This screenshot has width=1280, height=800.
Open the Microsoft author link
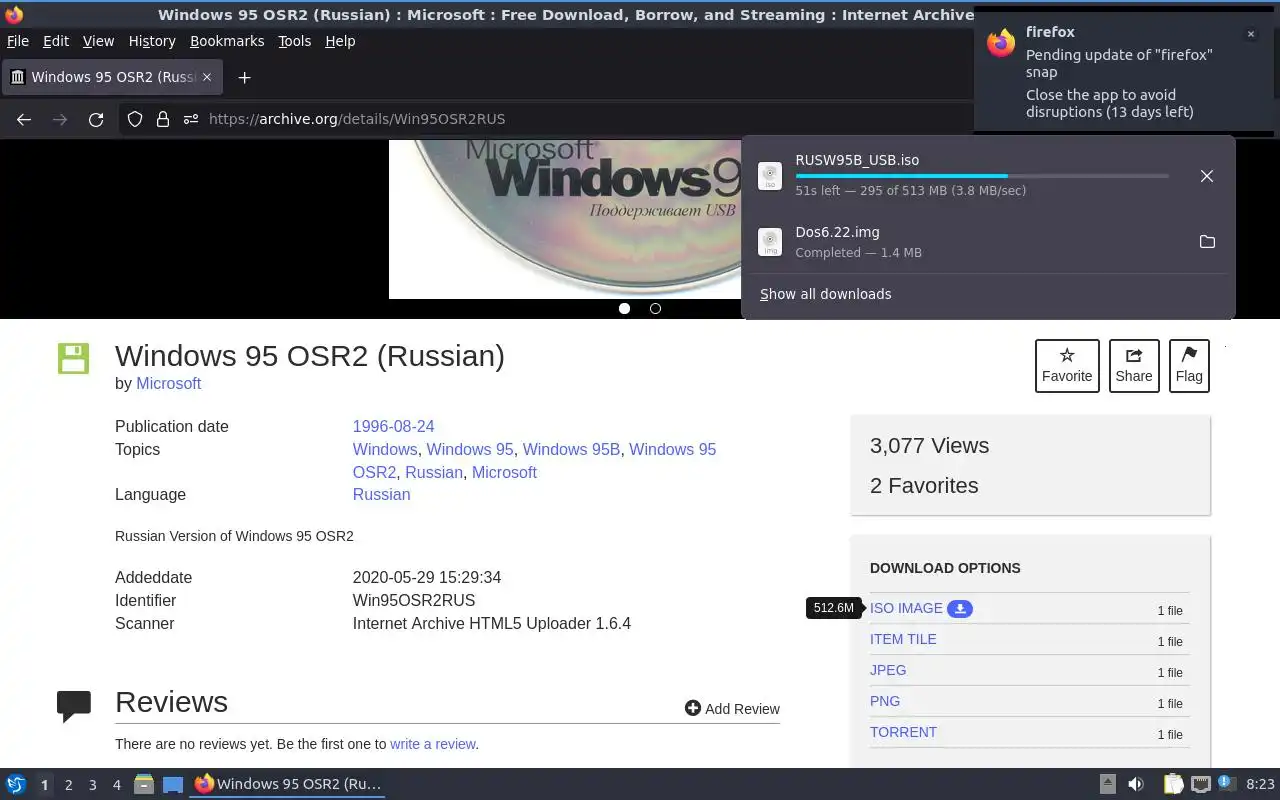[x=168, y=383]
